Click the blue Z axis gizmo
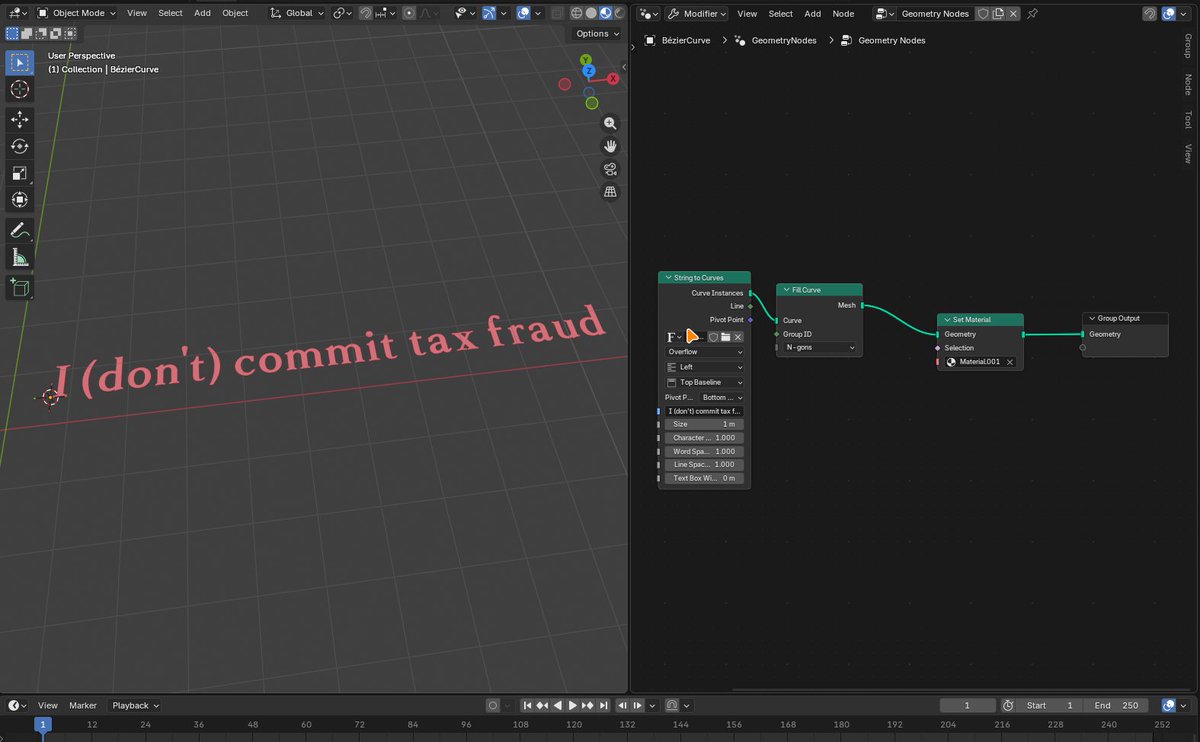The width and height of the screenshot is (1200, 742). tap(587, 72)
